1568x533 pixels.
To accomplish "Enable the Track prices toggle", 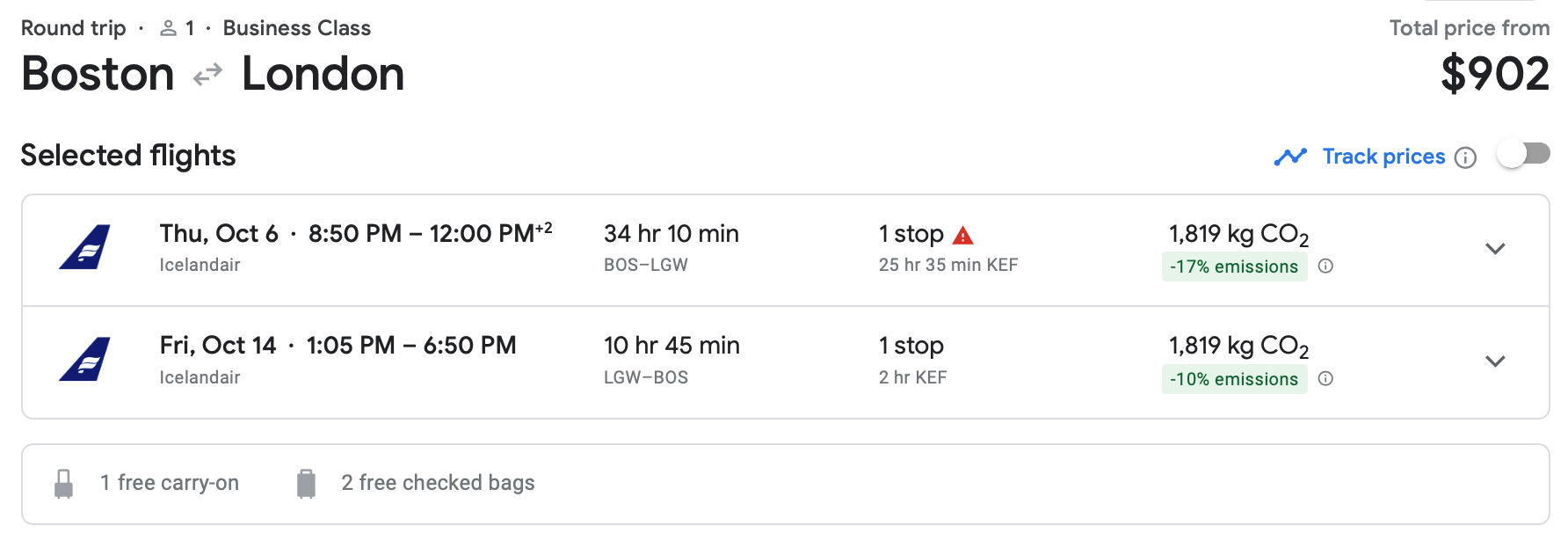I will click(x=1523, y=155).
